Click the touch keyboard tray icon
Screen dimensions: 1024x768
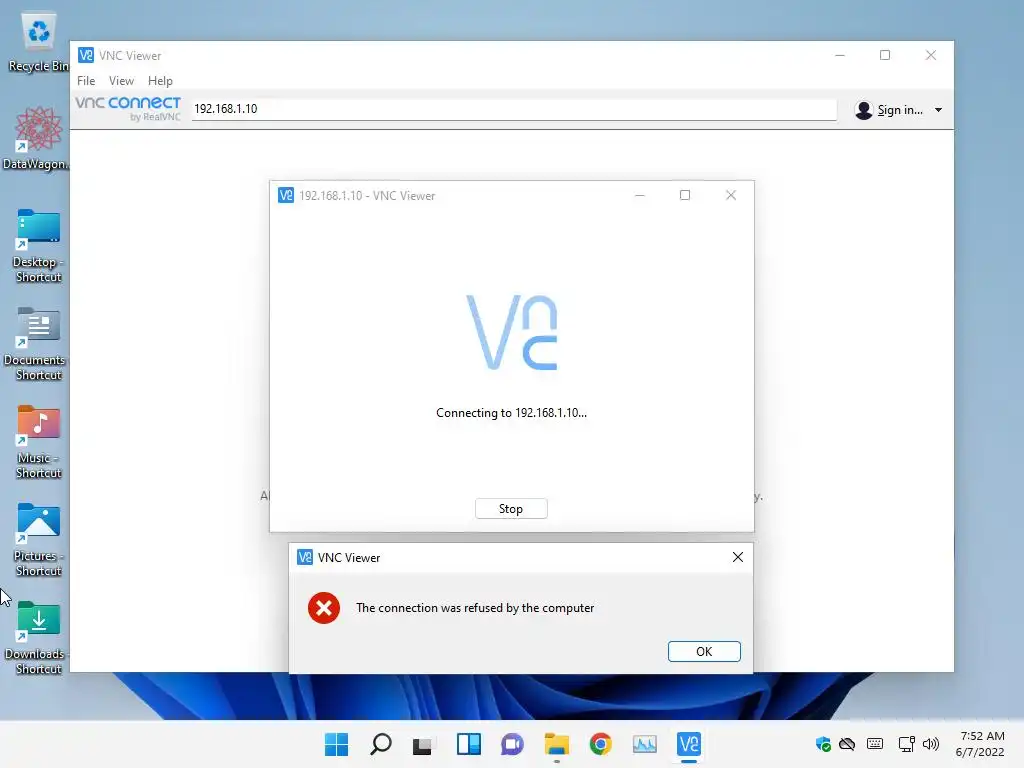[874, 744]
